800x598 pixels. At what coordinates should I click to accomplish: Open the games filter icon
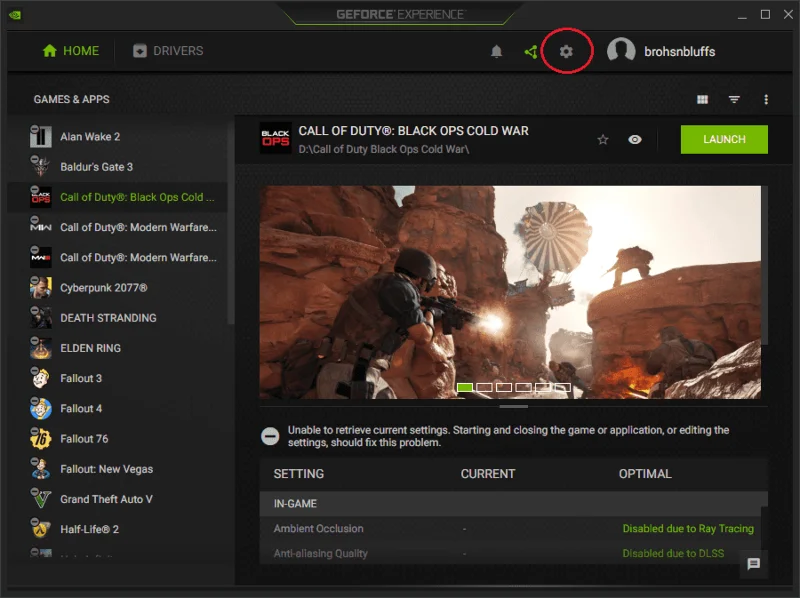735,99
